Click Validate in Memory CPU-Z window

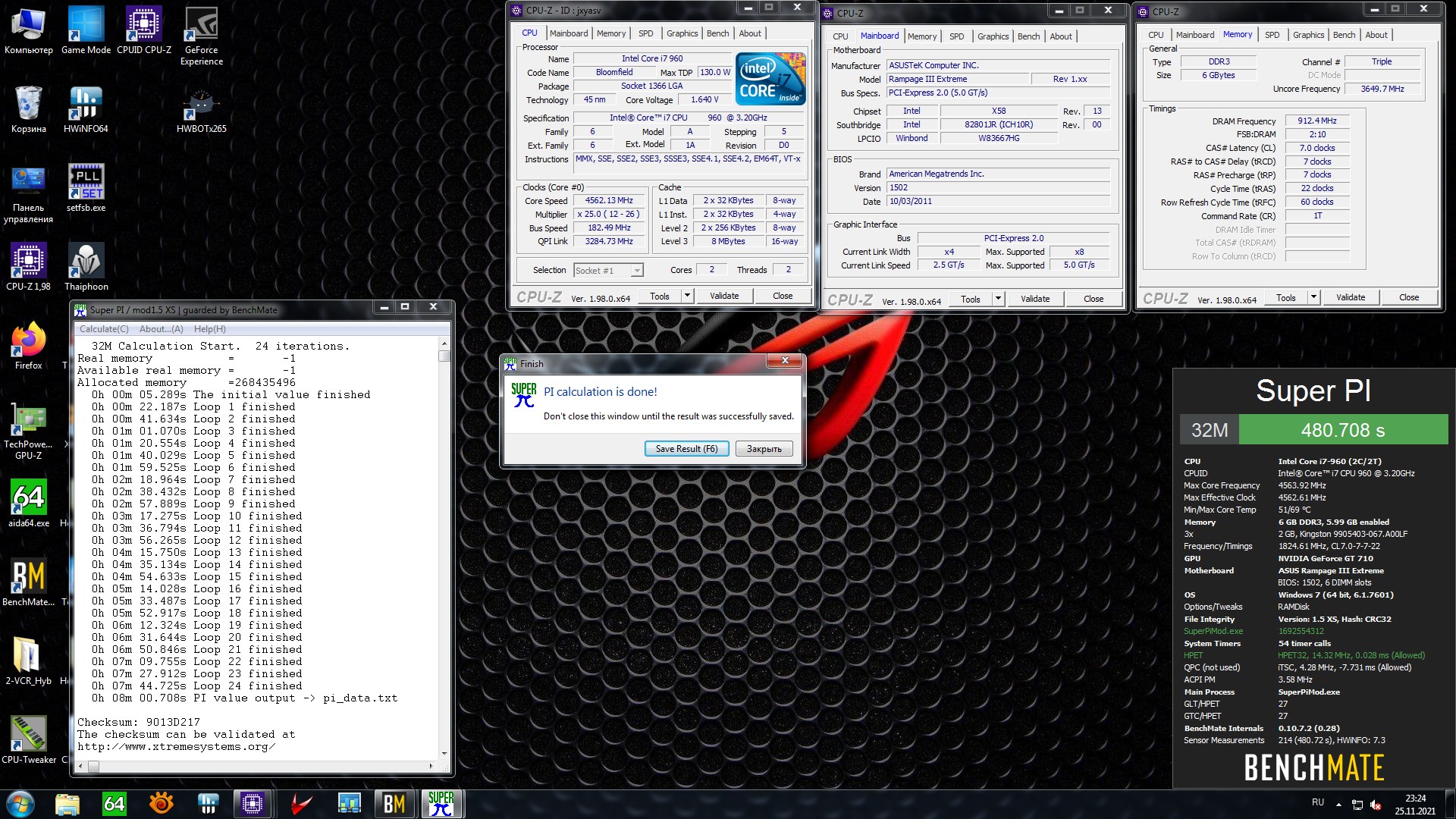coord(1350,297)
